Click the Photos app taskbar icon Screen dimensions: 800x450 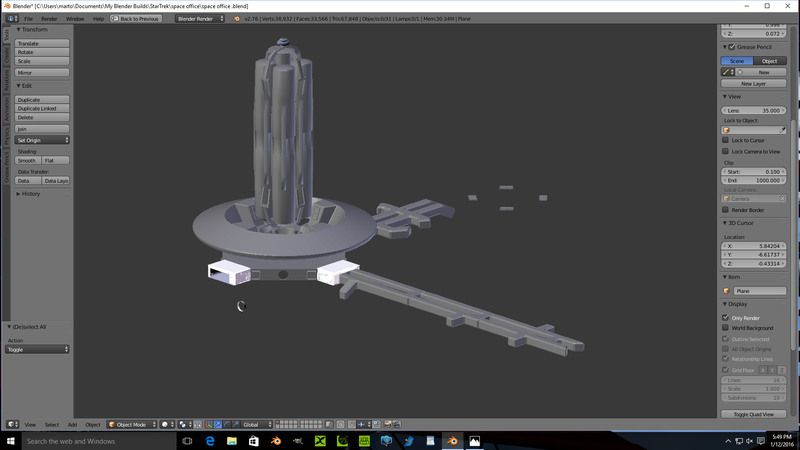click(x=474, y=441)
